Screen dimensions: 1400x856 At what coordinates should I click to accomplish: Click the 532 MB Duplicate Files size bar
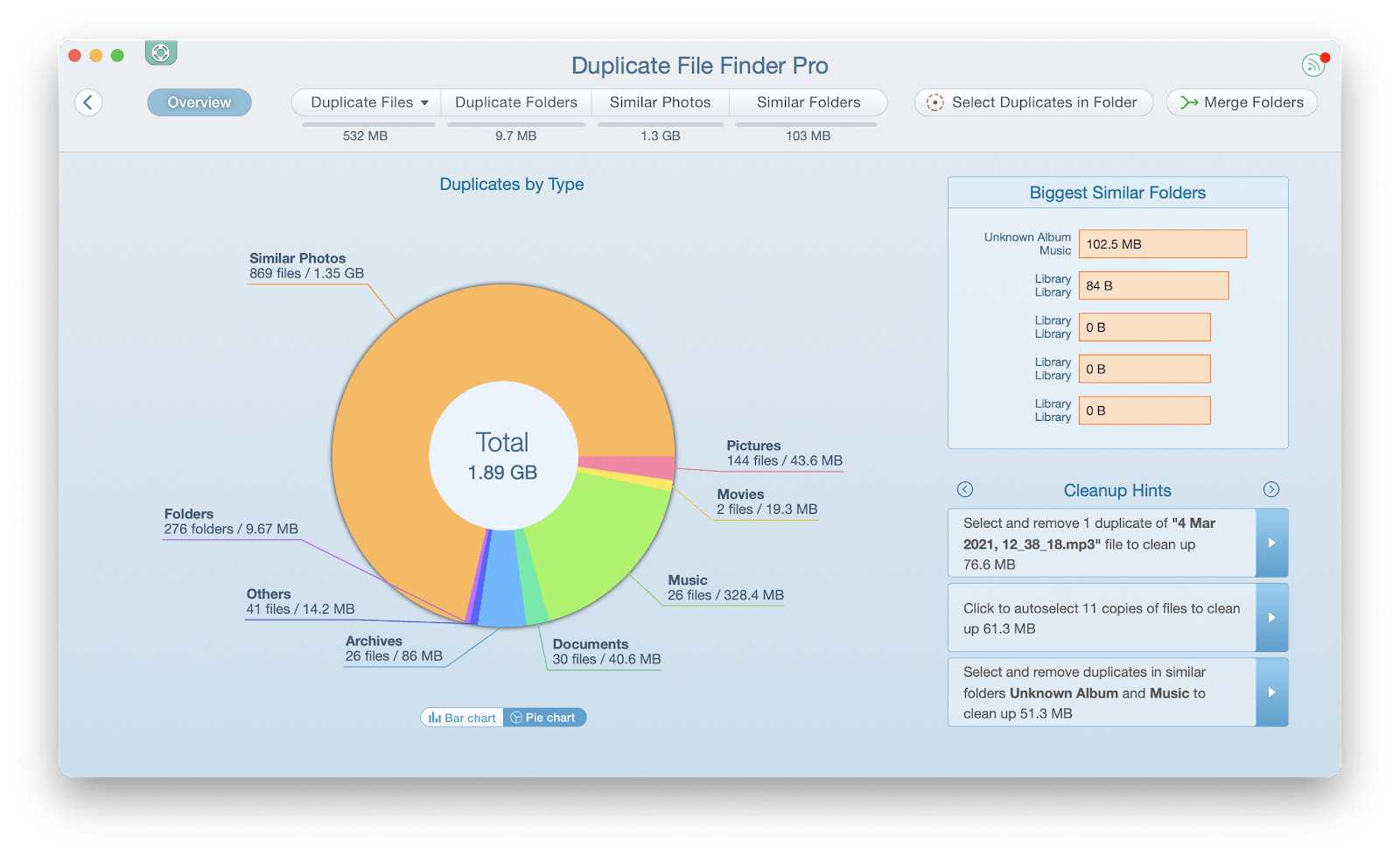[x=368, y=125]
